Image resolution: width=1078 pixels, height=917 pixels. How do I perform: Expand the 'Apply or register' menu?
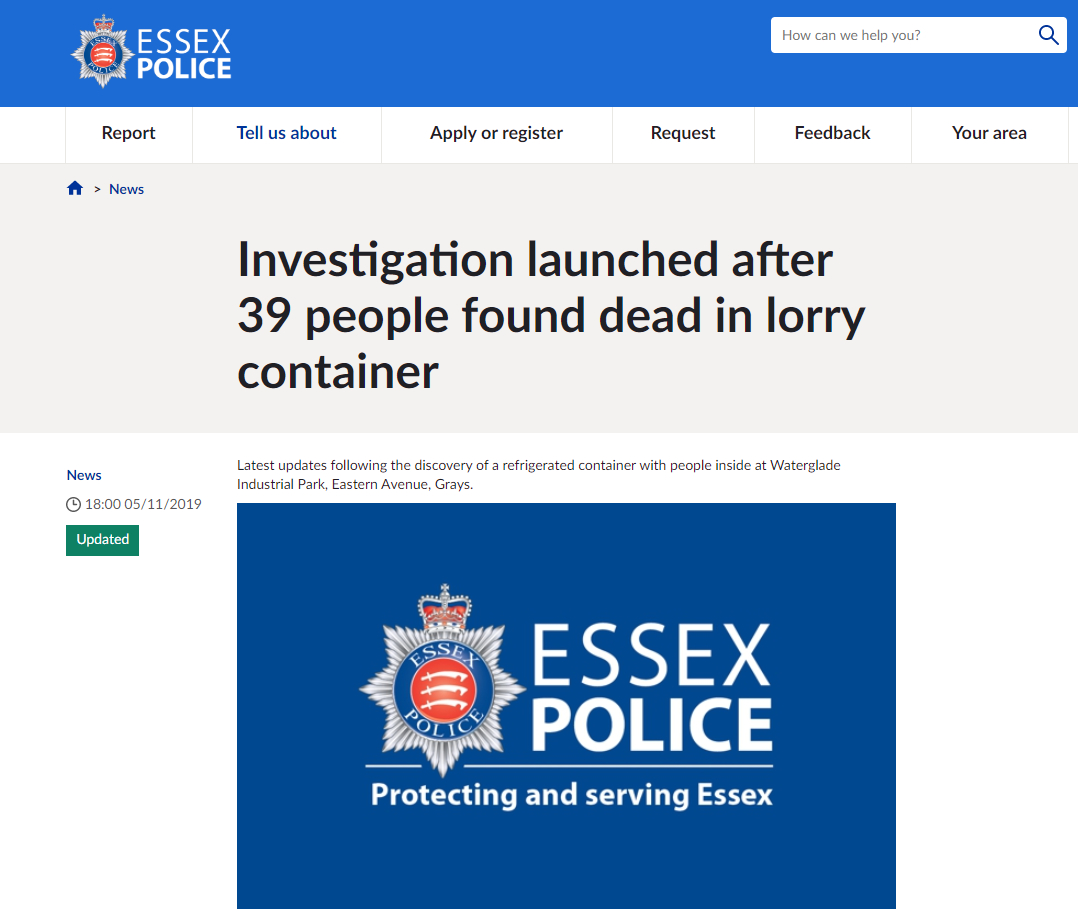pos(496,133)
